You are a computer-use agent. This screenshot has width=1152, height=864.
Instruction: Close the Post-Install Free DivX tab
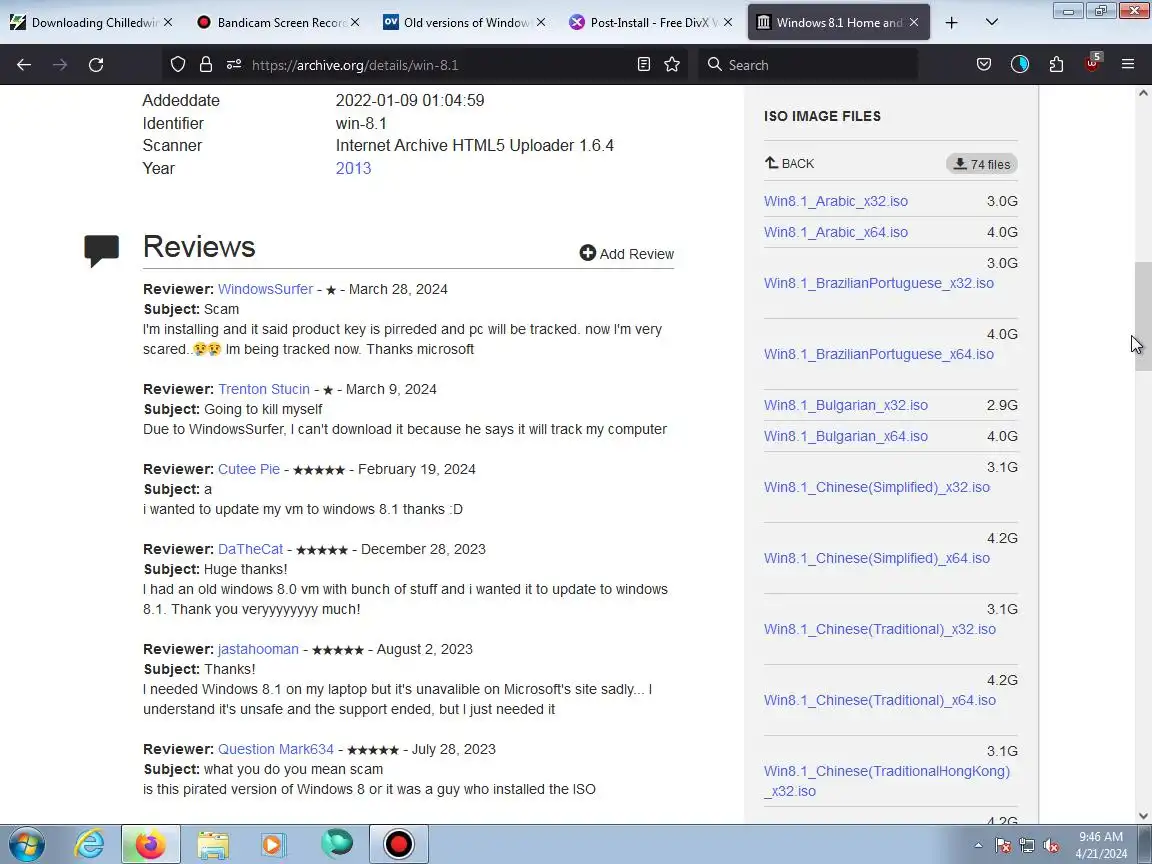click(727, 22)
